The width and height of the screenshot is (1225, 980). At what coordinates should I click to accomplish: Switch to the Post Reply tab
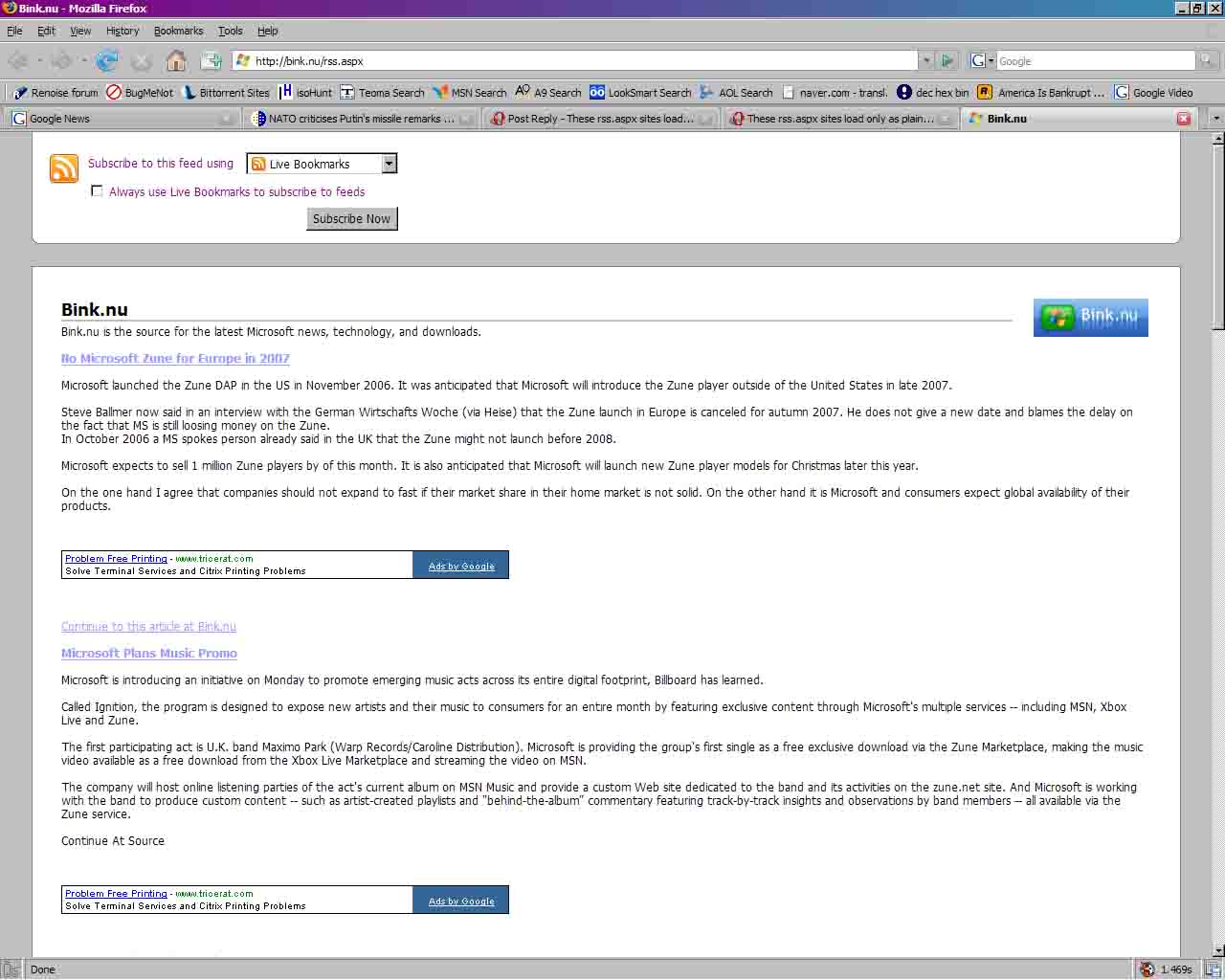coord(600,119)
